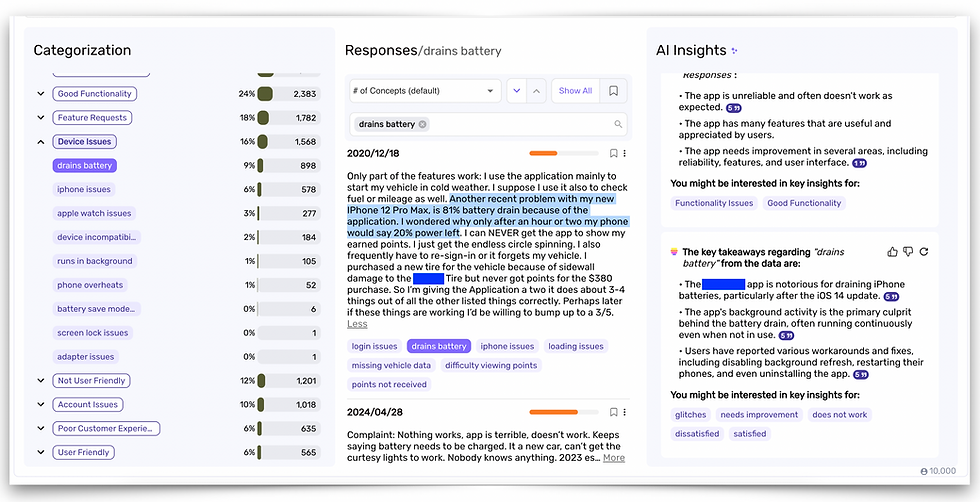Click Device Issues 1,568 count bar

pos(289,142)
